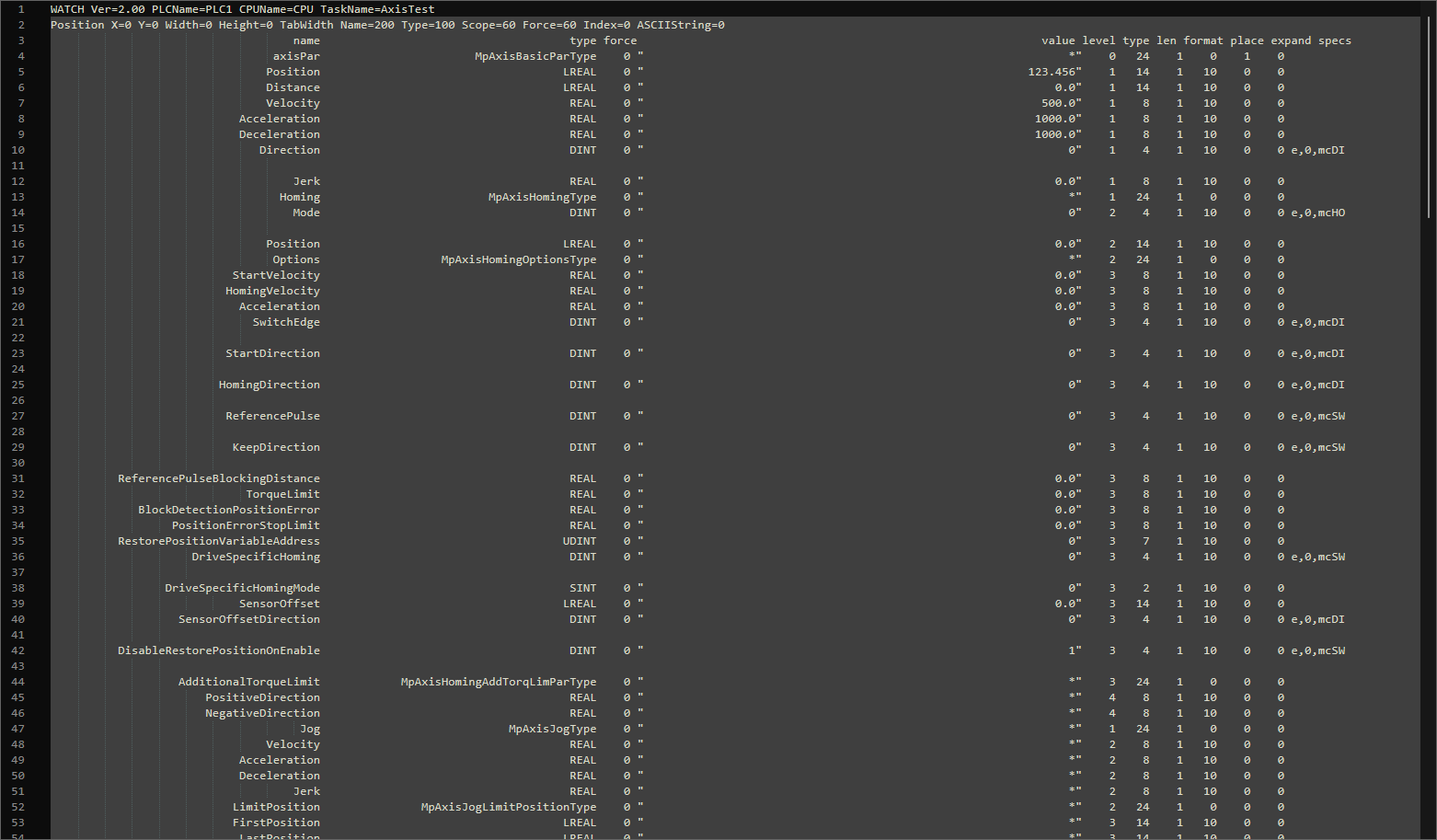
Task: Click the 'StartVelocity' member name
Action: pyautogui.click(x=276, y=275)
